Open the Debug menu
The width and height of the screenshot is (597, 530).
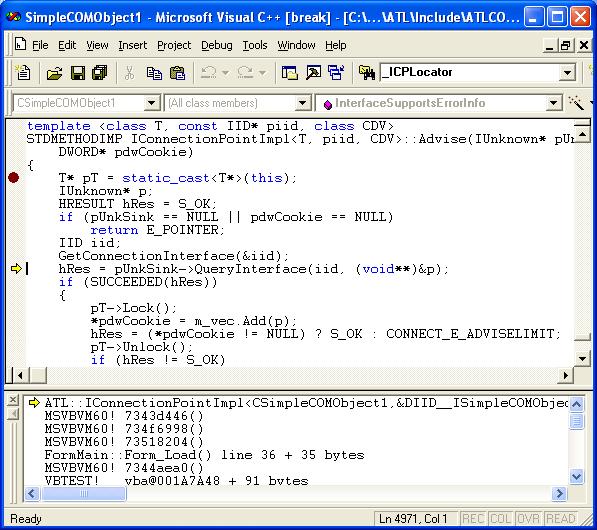(217, 45)
